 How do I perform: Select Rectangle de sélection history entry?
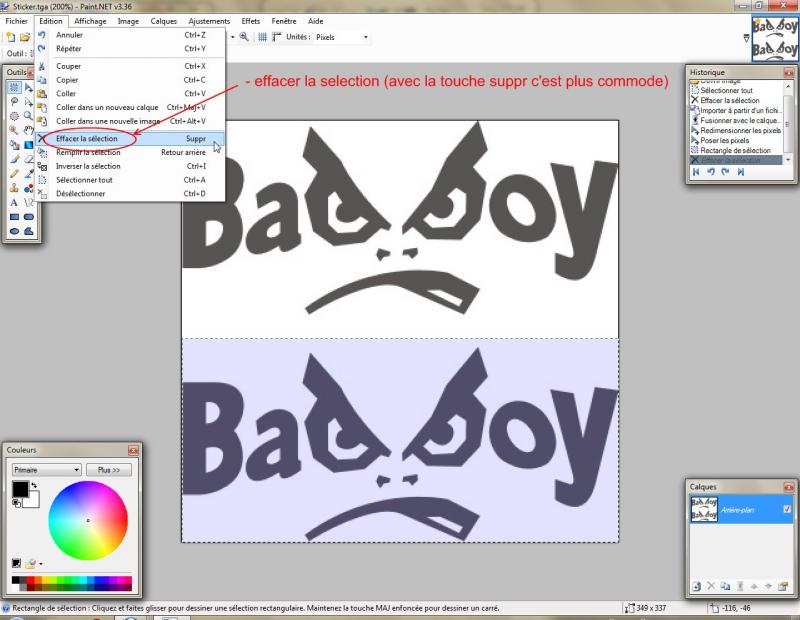[735, 151]
